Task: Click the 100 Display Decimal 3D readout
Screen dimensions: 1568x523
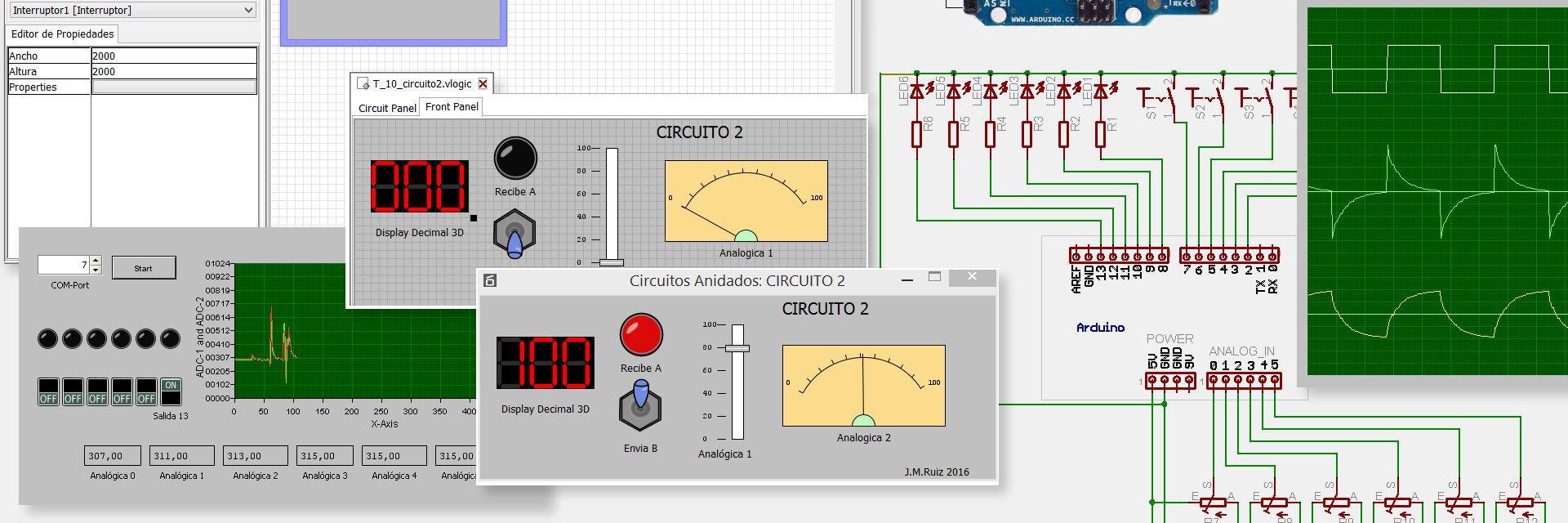Action: point(546,362)
